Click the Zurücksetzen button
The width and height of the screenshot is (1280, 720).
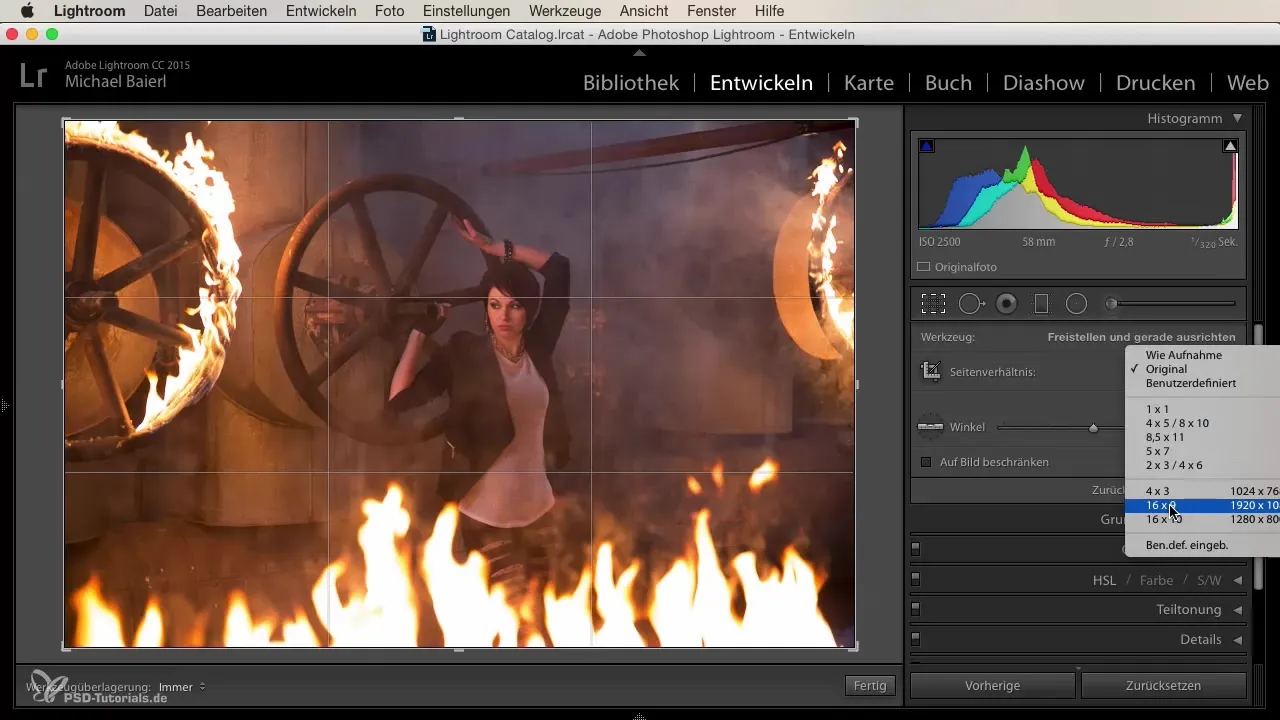tap(1164, 686)
